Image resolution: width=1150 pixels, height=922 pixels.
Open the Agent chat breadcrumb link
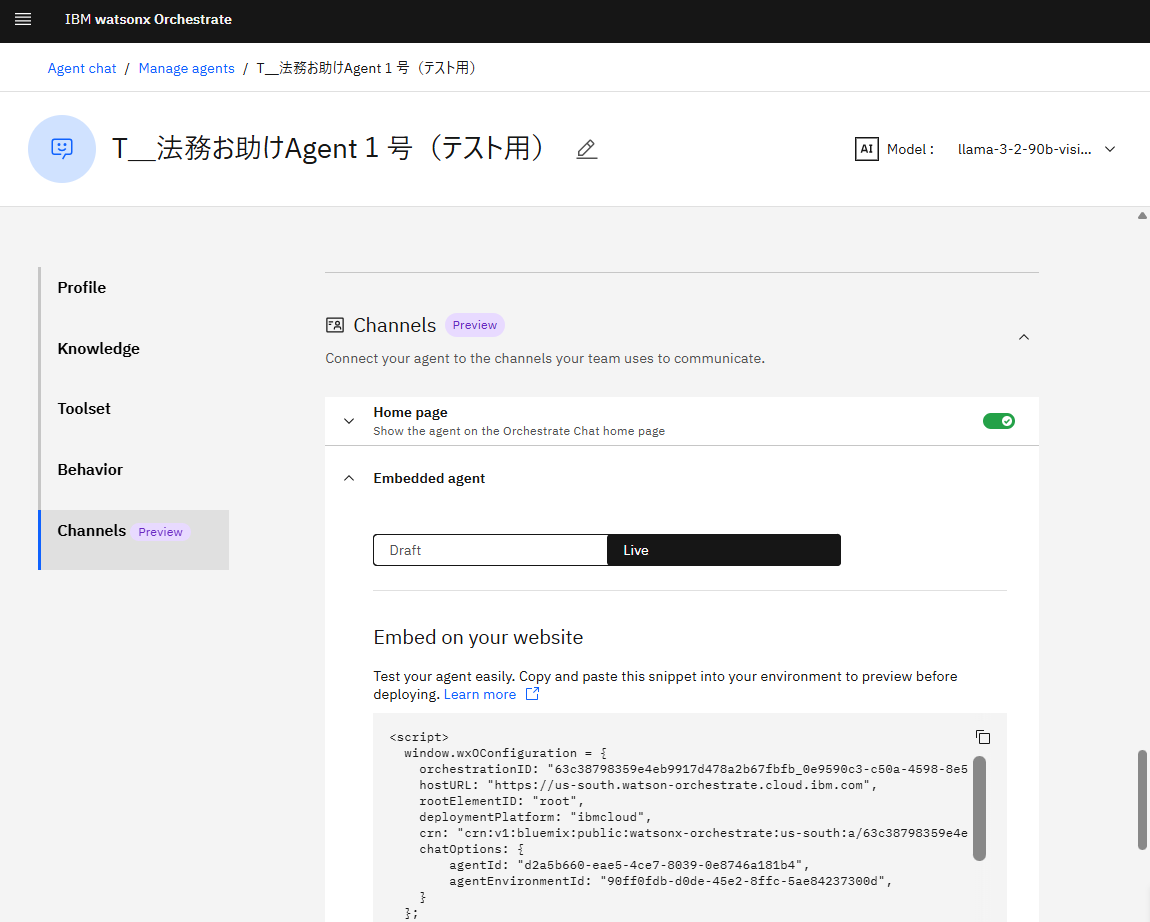click(82, 68)
